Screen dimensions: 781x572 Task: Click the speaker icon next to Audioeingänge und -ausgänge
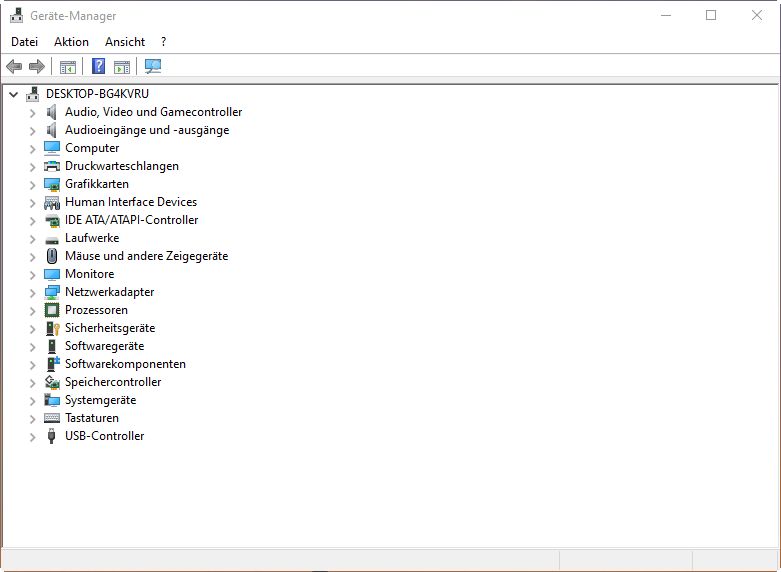[x=51, y=130]
